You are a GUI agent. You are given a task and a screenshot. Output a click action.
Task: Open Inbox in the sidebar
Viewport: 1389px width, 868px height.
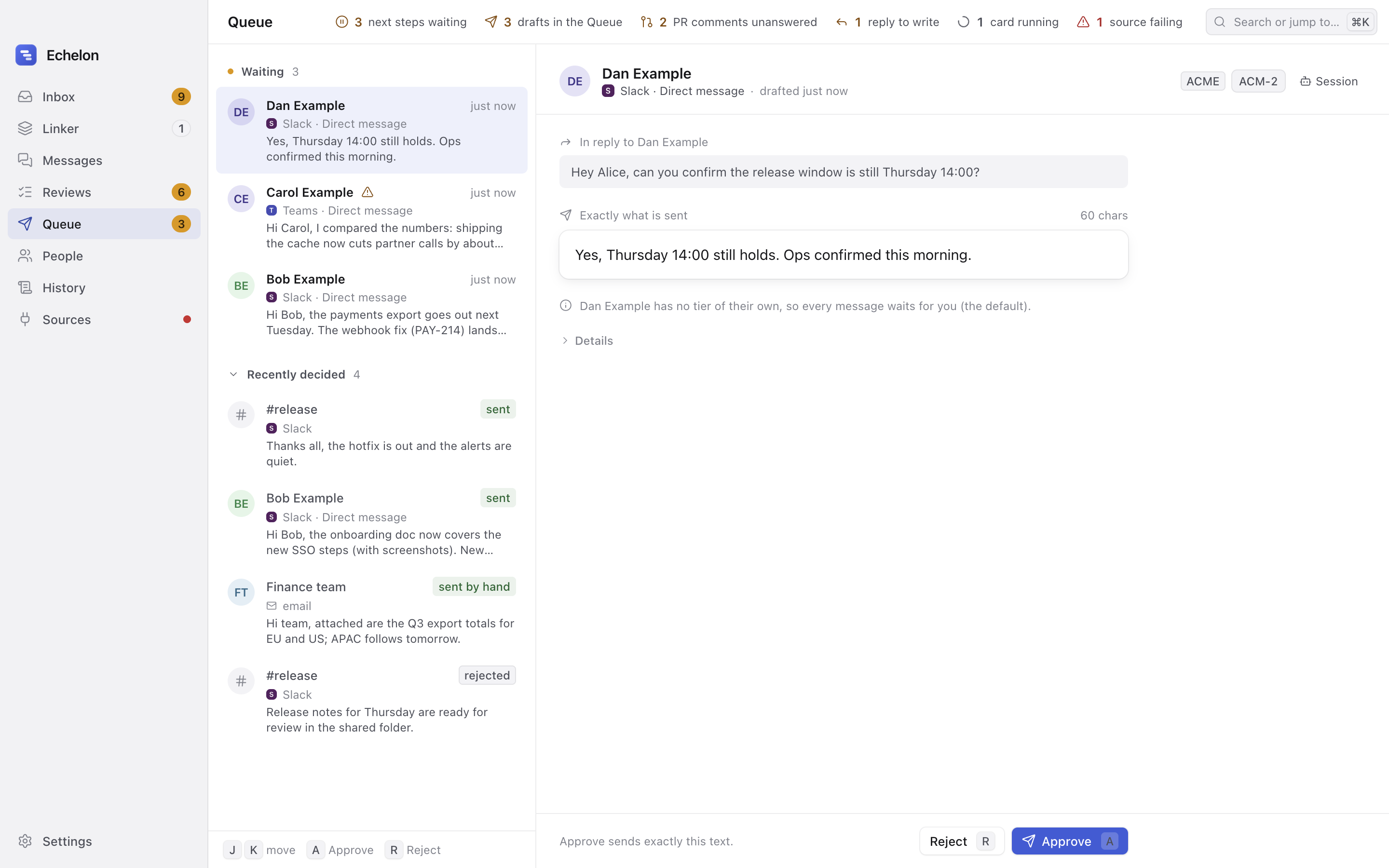pos(104,96)
